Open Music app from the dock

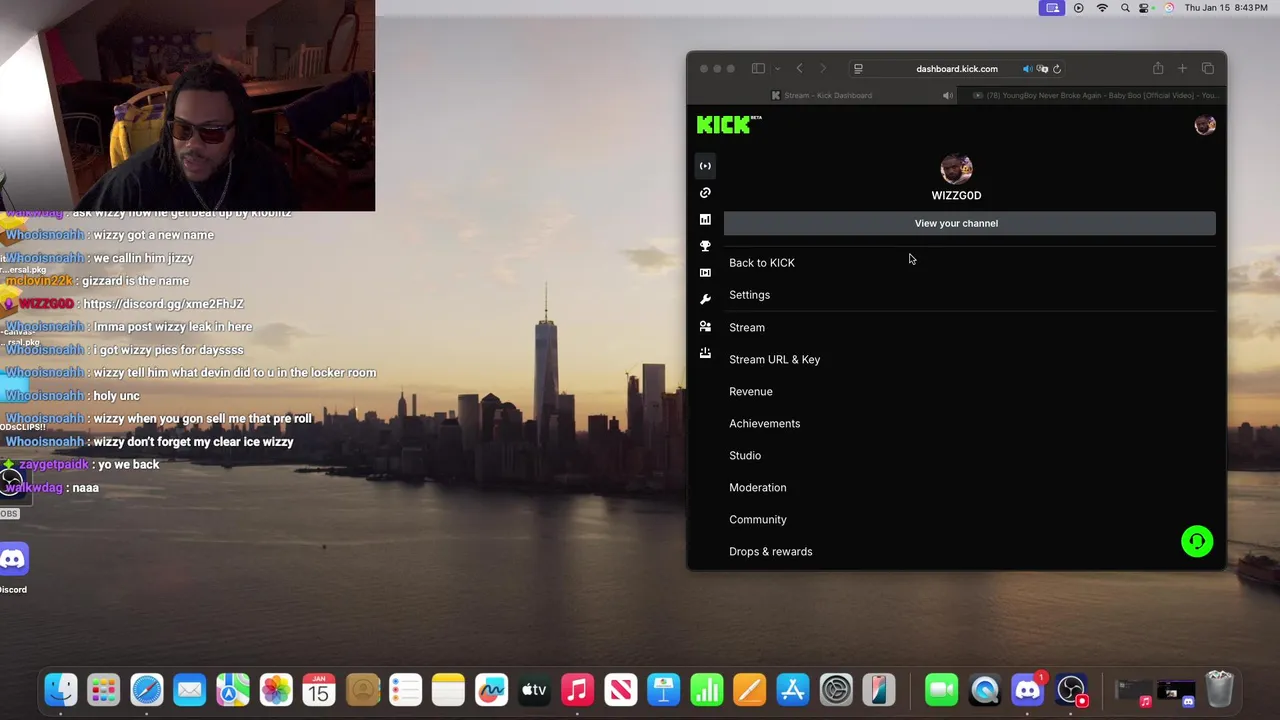tap(577, 690)
